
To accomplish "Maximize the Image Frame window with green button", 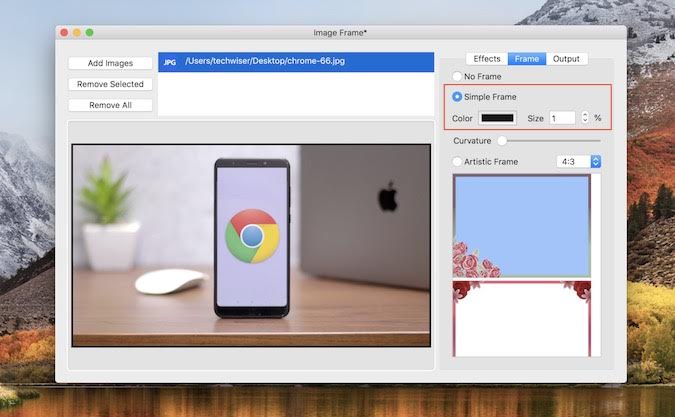I will coord(90,33).
